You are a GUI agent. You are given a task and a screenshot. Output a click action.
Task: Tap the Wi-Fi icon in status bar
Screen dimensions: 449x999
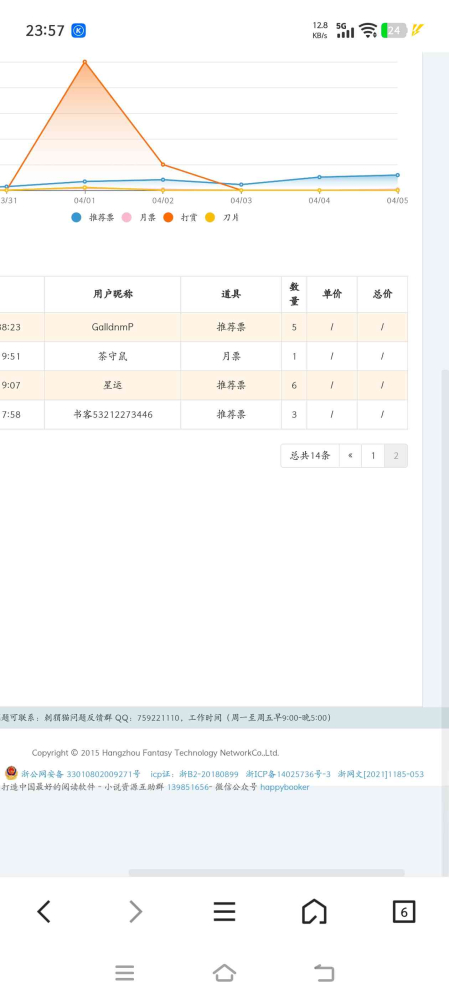(367, 30)
